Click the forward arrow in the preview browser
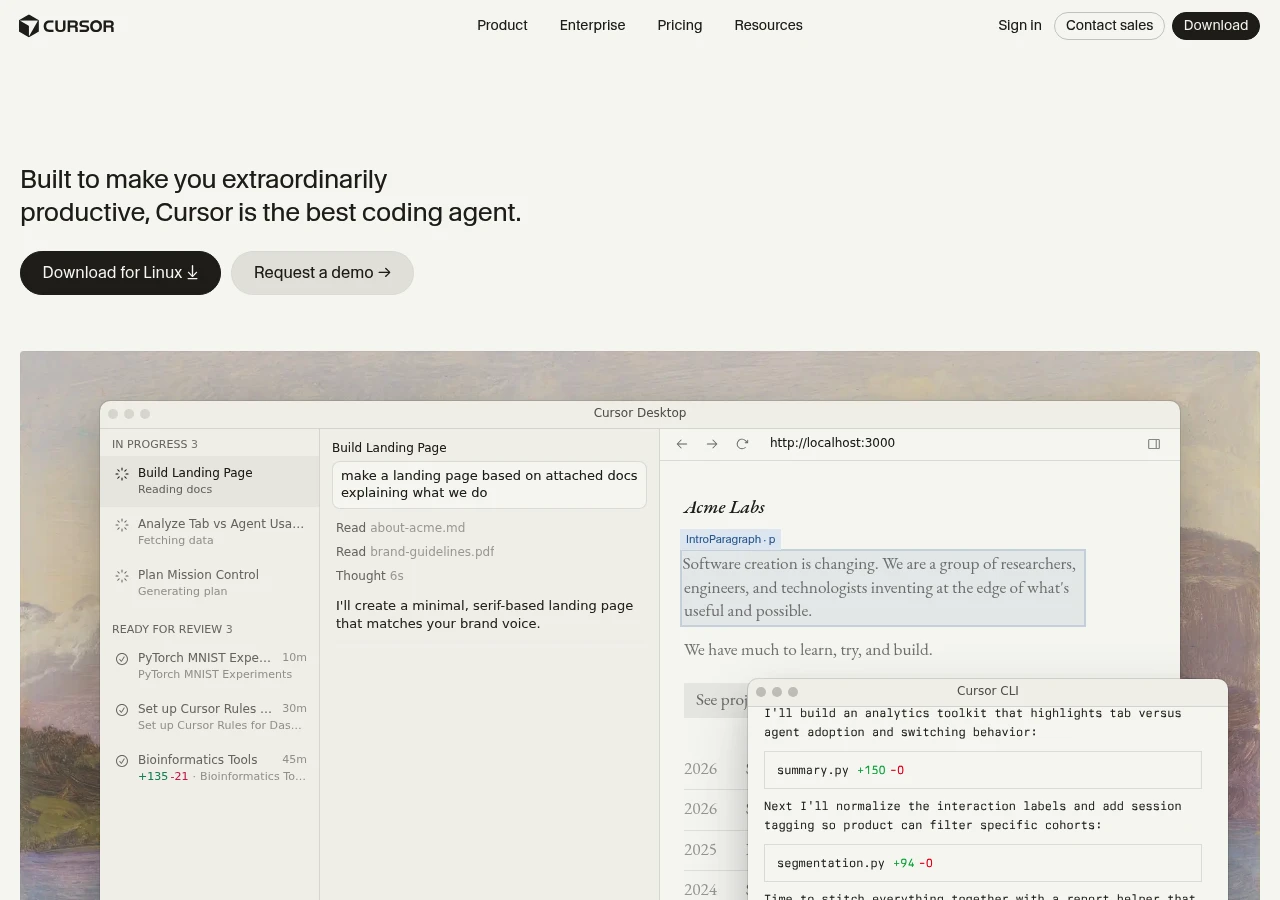1280x900 pixels. (712, 444)
